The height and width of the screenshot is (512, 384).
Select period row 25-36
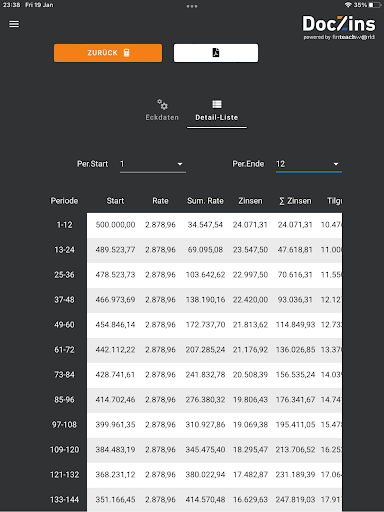(64, 275)
